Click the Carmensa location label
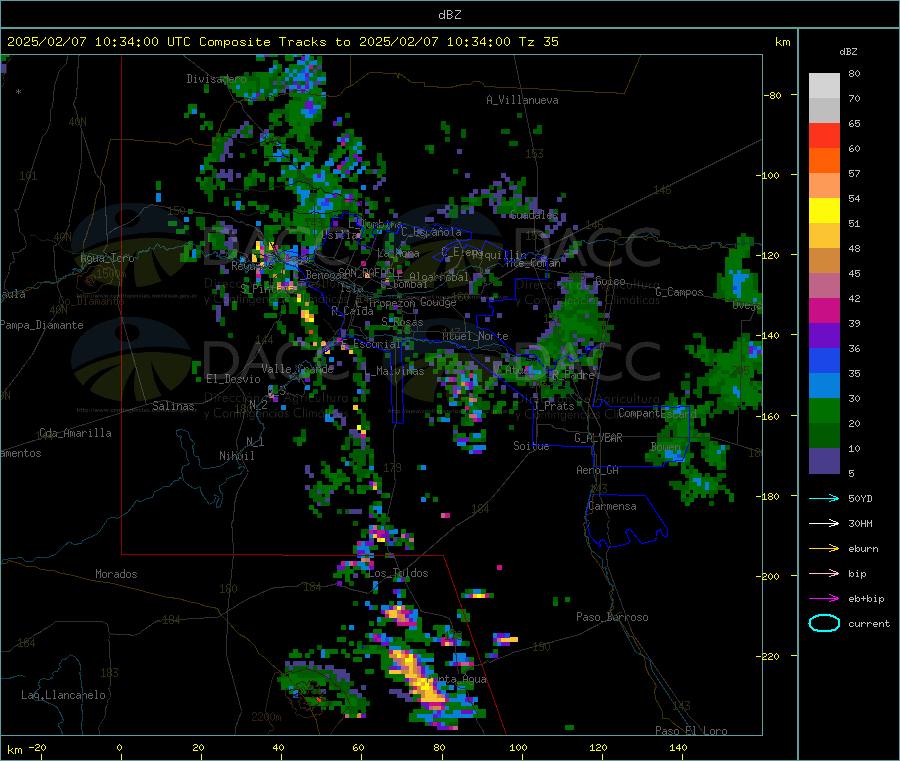The height and width of the screenshot is (761, 900). point(612,506)
